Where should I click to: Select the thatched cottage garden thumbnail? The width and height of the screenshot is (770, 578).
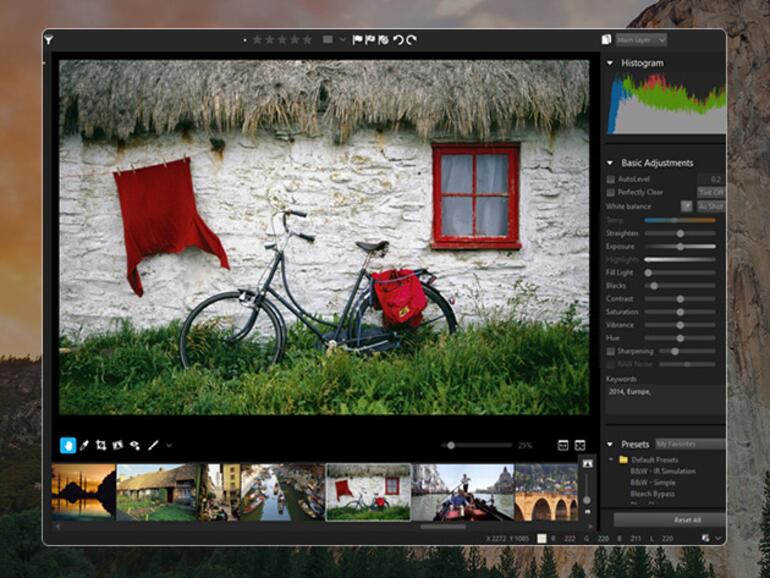(158, 492)
